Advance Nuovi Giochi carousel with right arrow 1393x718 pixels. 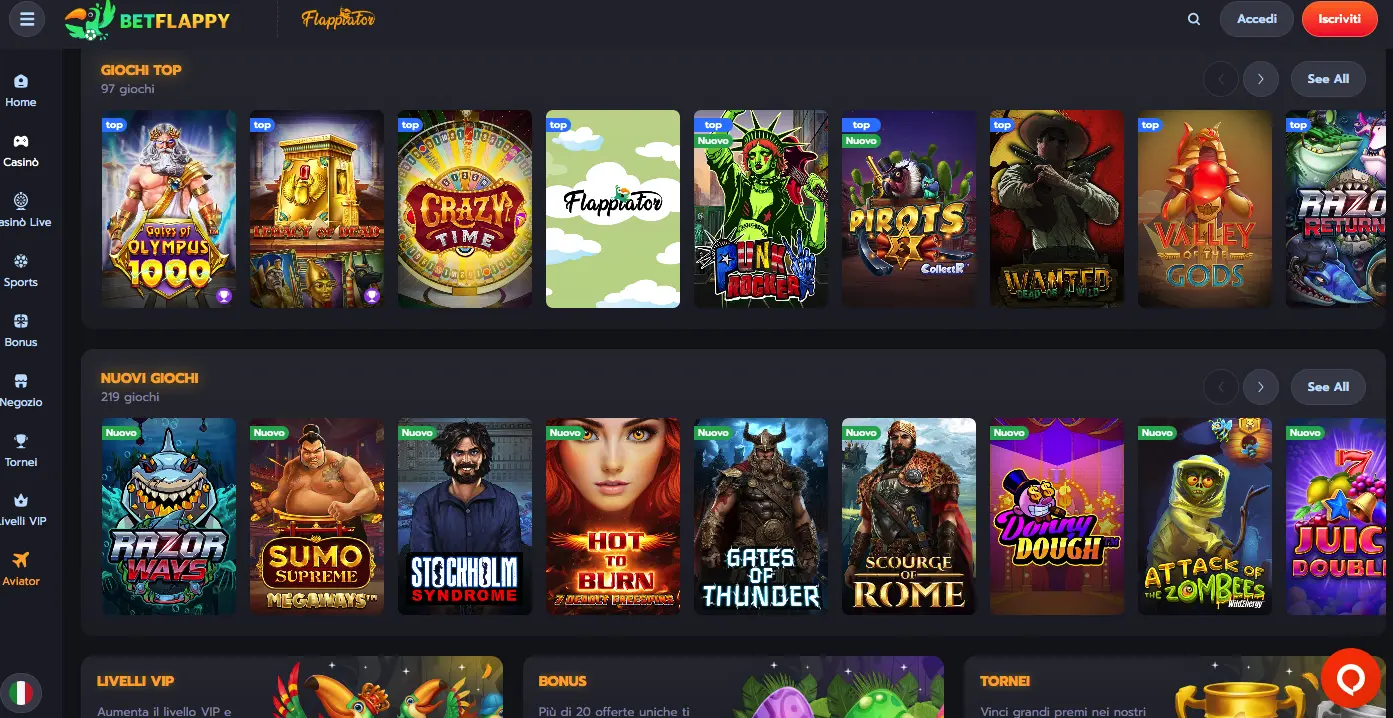tap(1261, 387)
